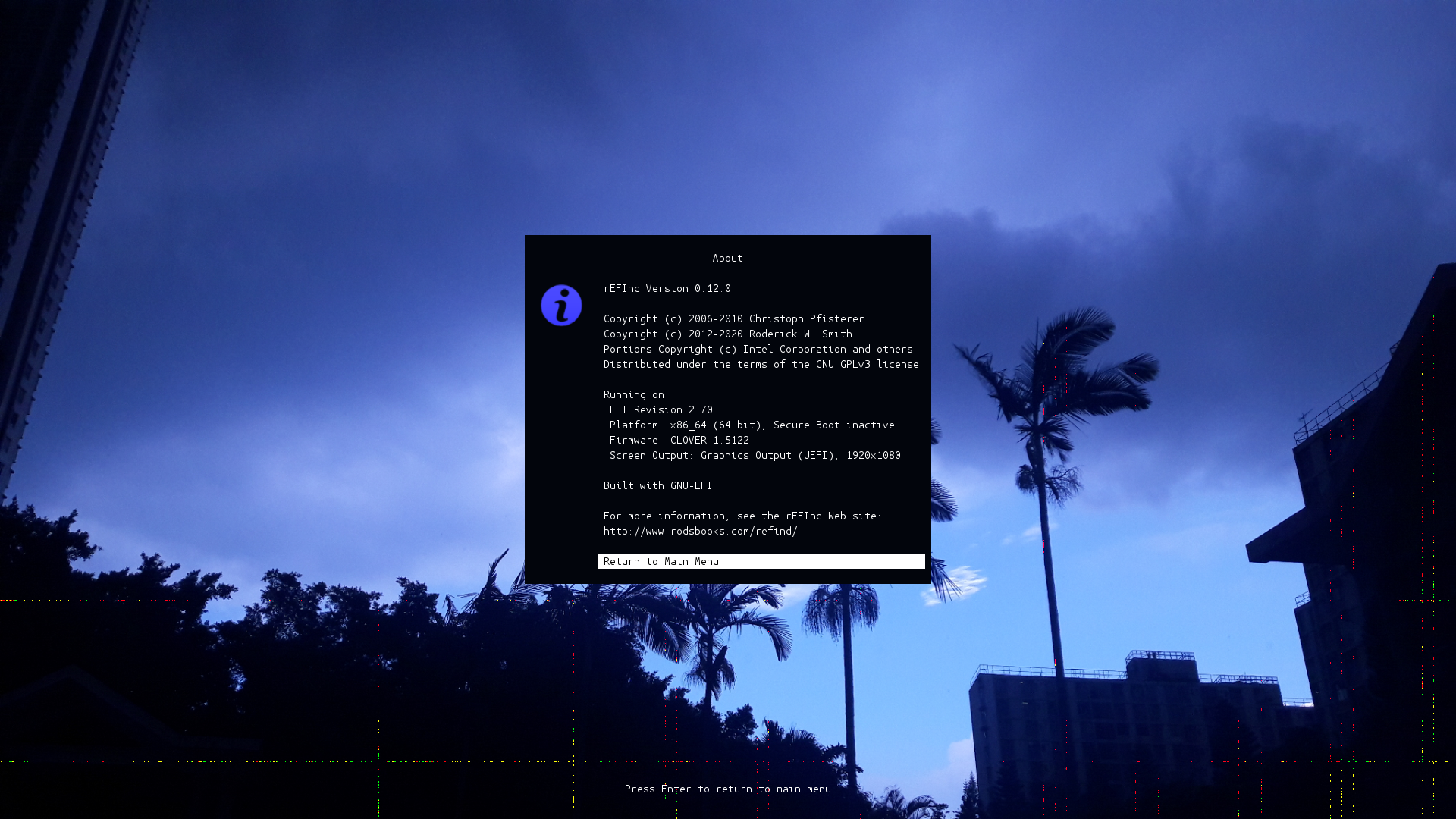Click the Screen Output 1920x1080 line
The image size is (1456, 819).
[x=755, y=455]
